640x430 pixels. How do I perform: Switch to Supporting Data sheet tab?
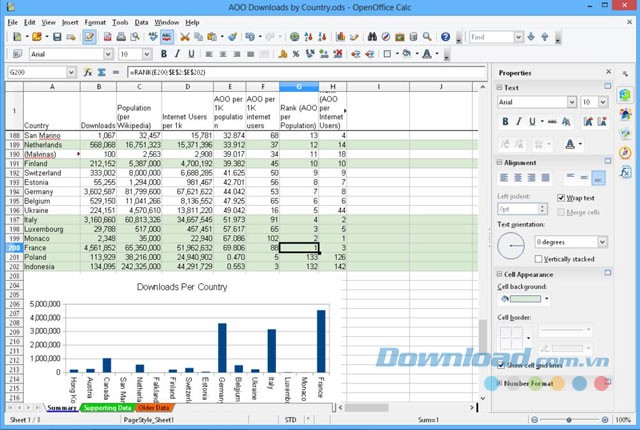[107, 408]
